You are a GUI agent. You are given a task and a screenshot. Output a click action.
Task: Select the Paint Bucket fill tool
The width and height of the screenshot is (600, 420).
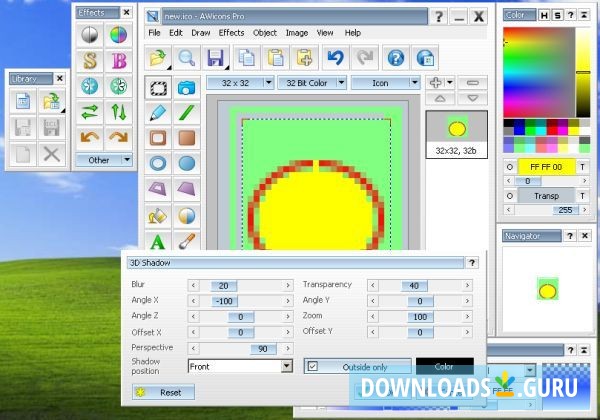[x=158, y=216]
